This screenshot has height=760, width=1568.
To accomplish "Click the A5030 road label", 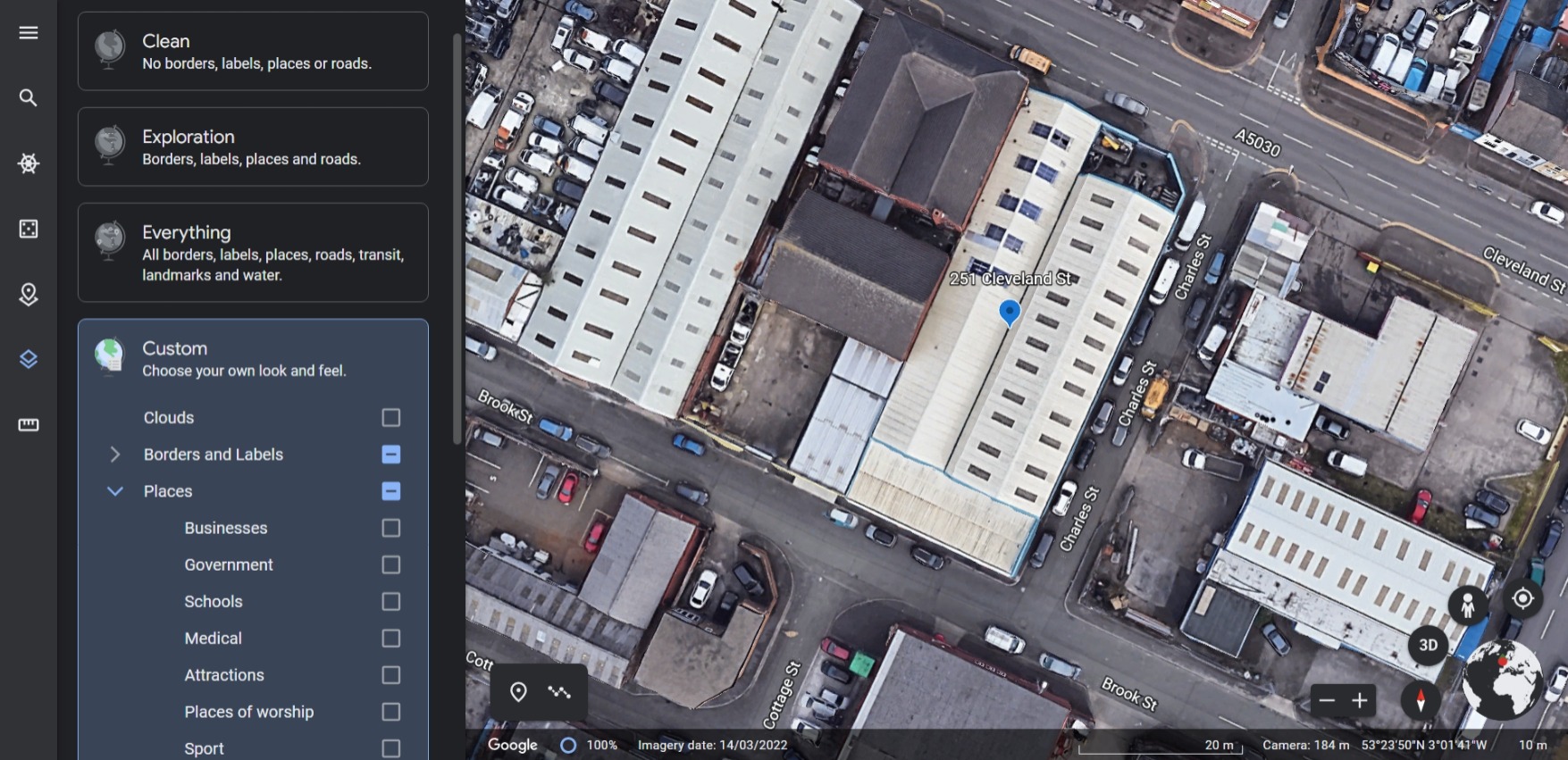I will coord(1257,142).
